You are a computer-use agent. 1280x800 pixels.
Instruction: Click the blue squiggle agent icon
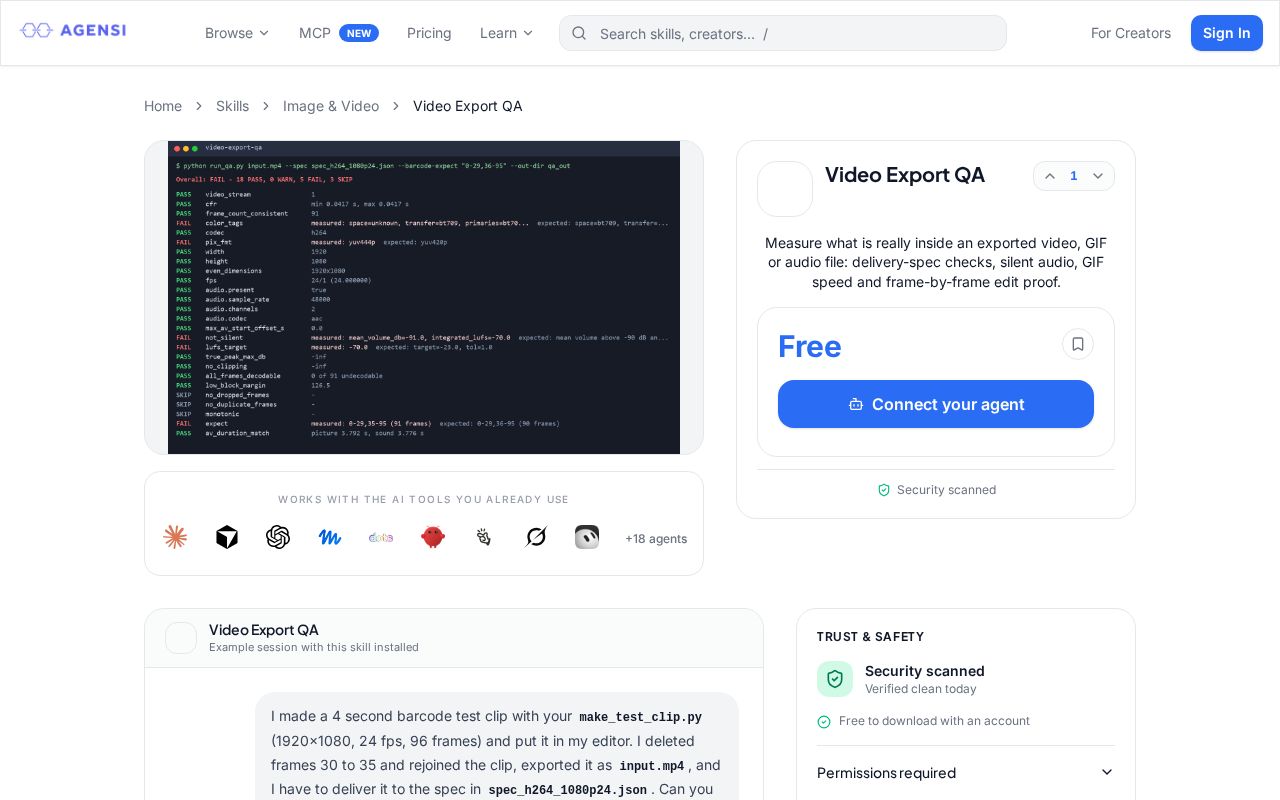(x=330, y=537)
